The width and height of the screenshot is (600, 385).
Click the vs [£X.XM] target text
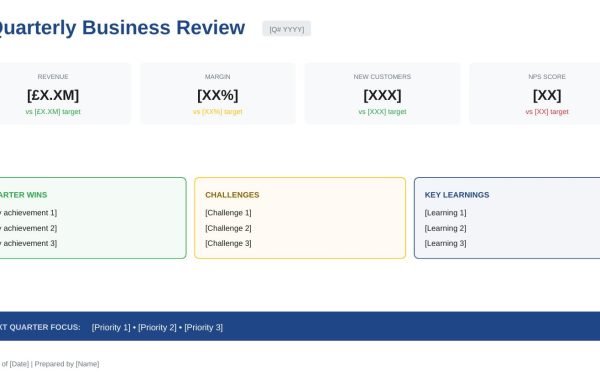click(x=53, y=112)
